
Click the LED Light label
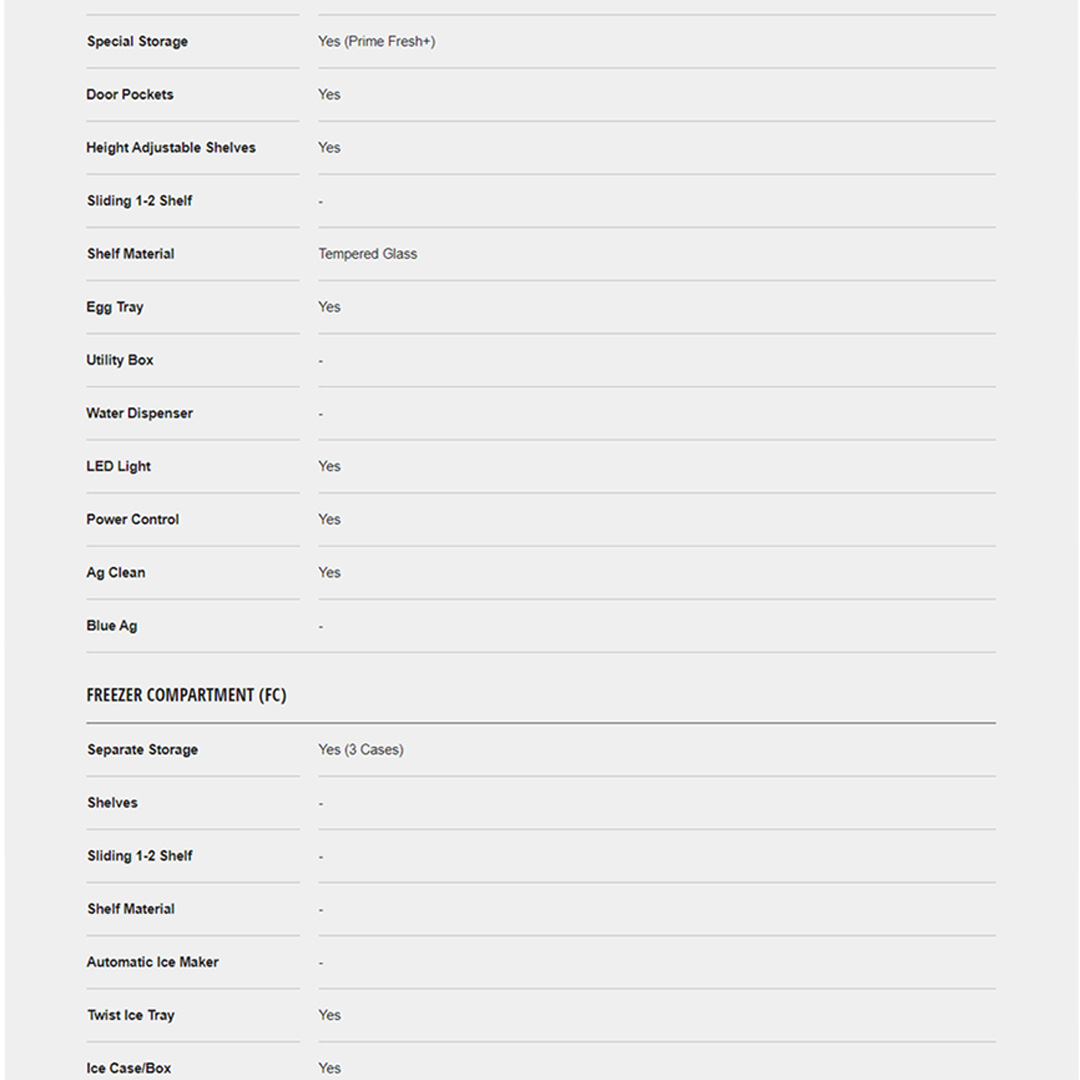[119, 466]
